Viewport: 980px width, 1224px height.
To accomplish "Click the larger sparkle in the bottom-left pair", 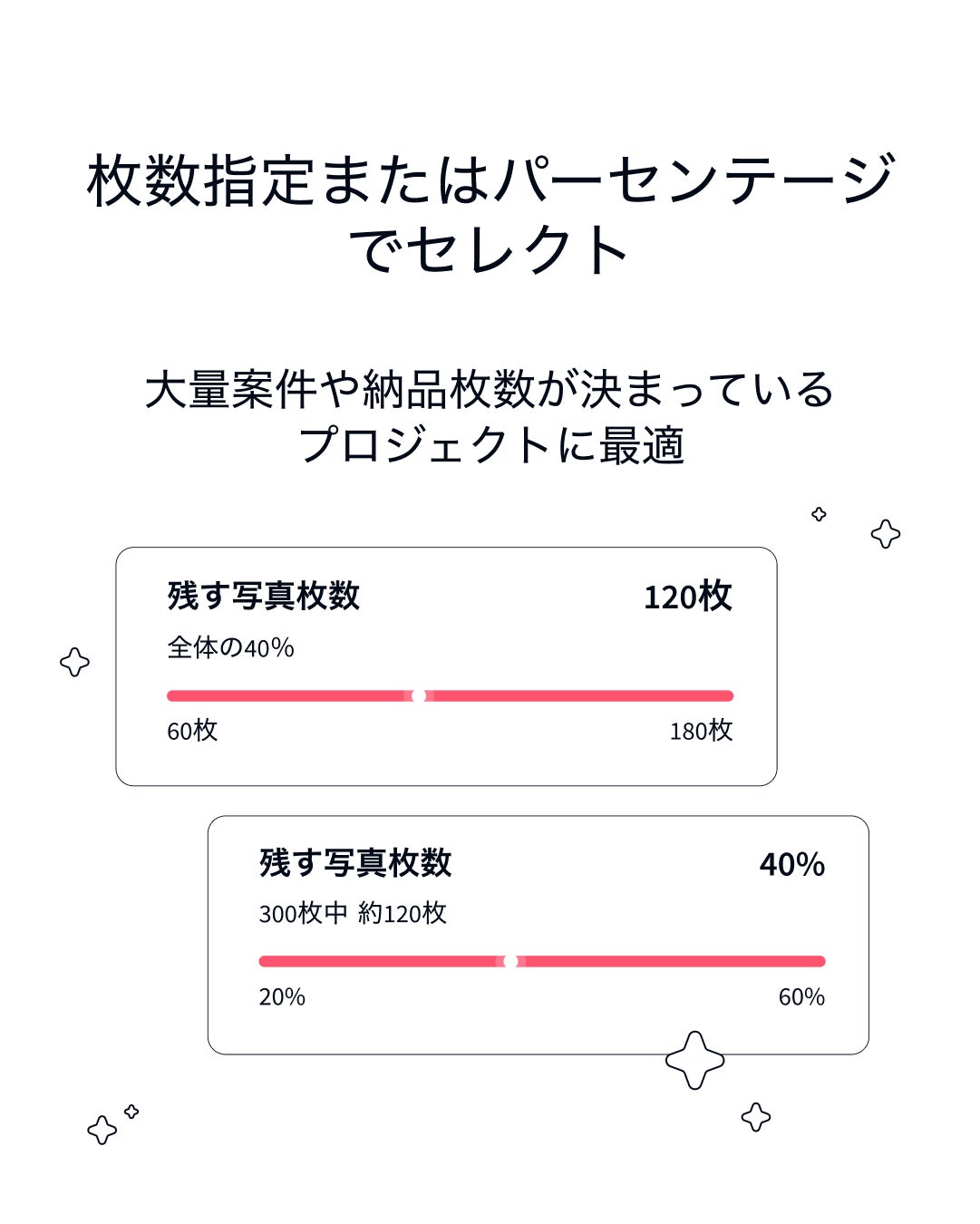I will coord(102,1130).
